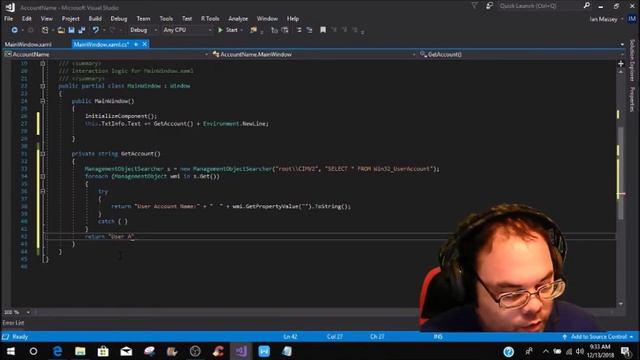Collapse the try block outlining toggle

[42, 191]
